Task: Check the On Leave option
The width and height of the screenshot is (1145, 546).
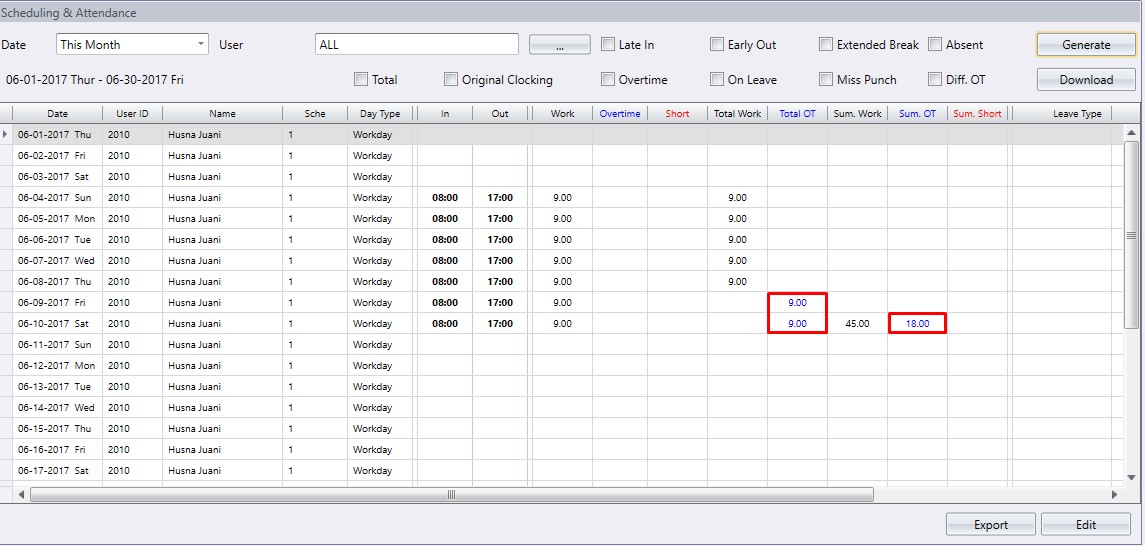Action: tap(716, 80)
